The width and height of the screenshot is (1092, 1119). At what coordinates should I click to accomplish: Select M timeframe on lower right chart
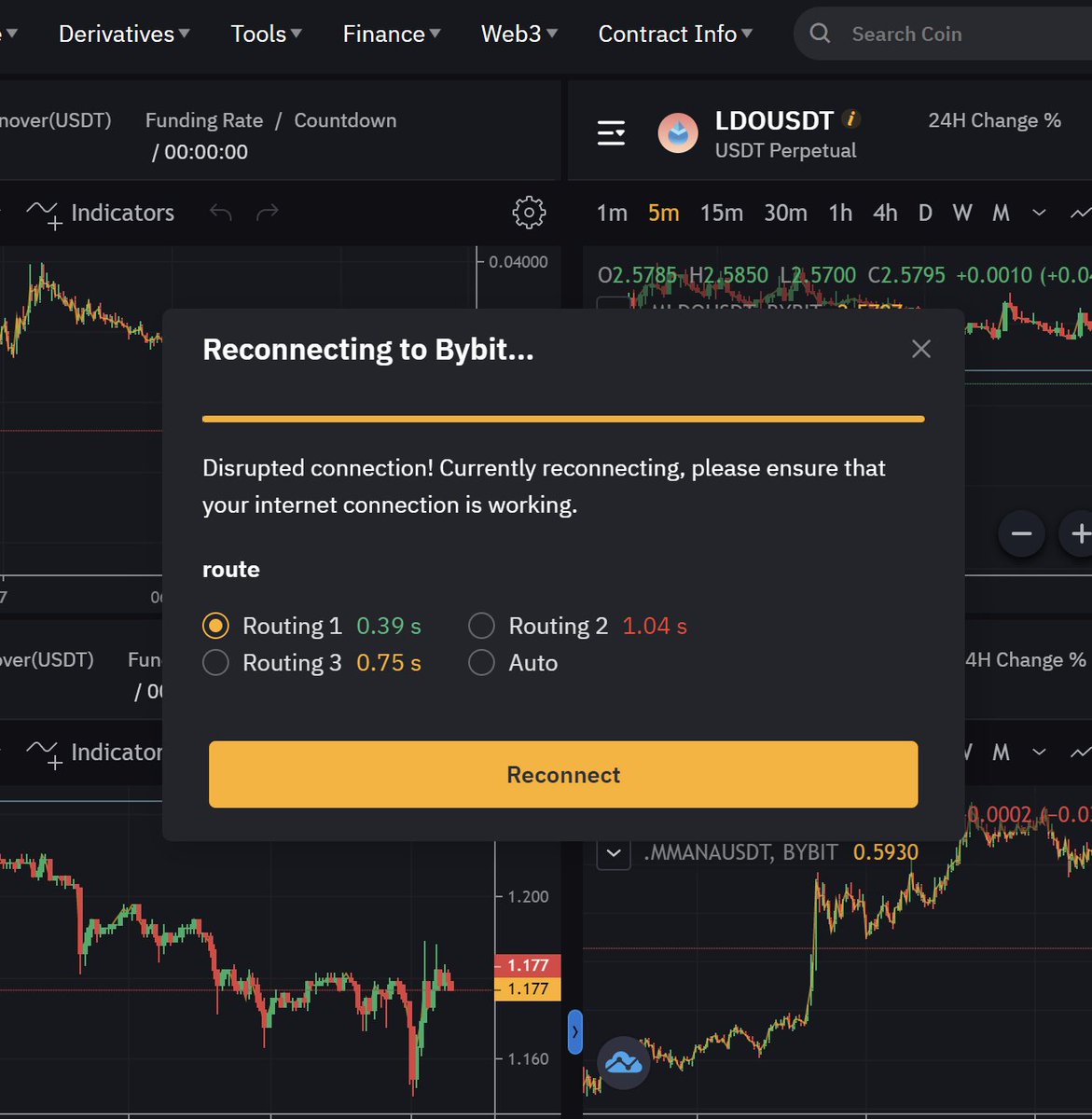click(x=1001, y=752)
